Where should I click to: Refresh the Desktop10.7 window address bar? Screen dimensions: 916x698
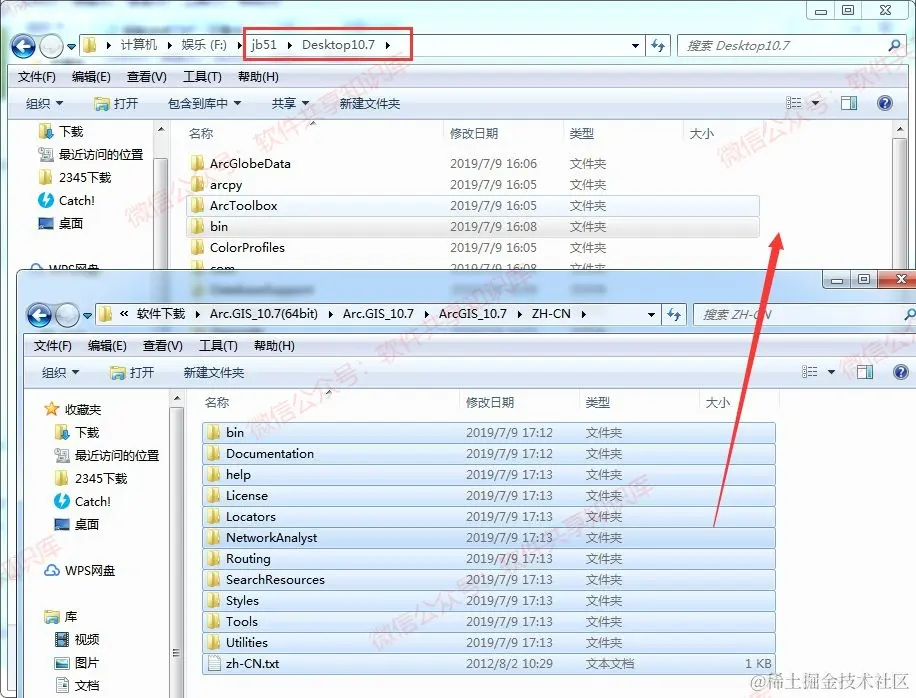[658, 46]
